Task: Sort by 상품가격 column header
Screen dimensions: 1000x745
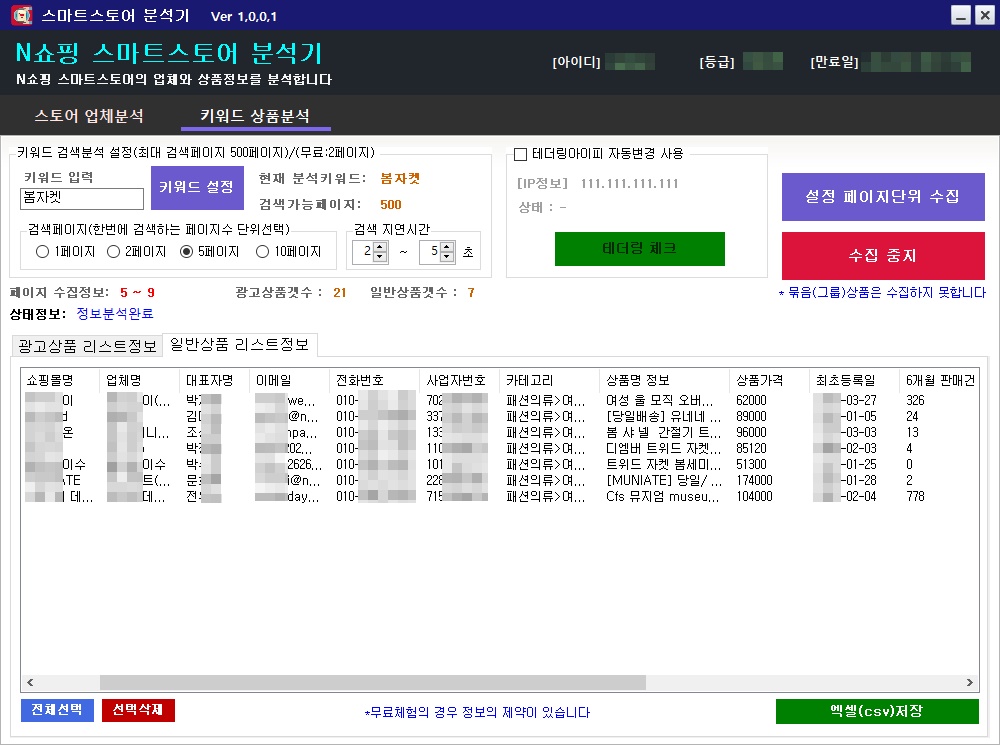Action: [769, 381]
